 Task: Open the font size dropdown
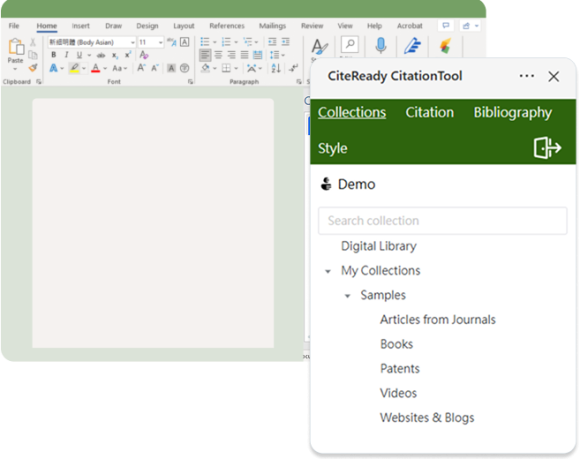[x=160, y=43]
